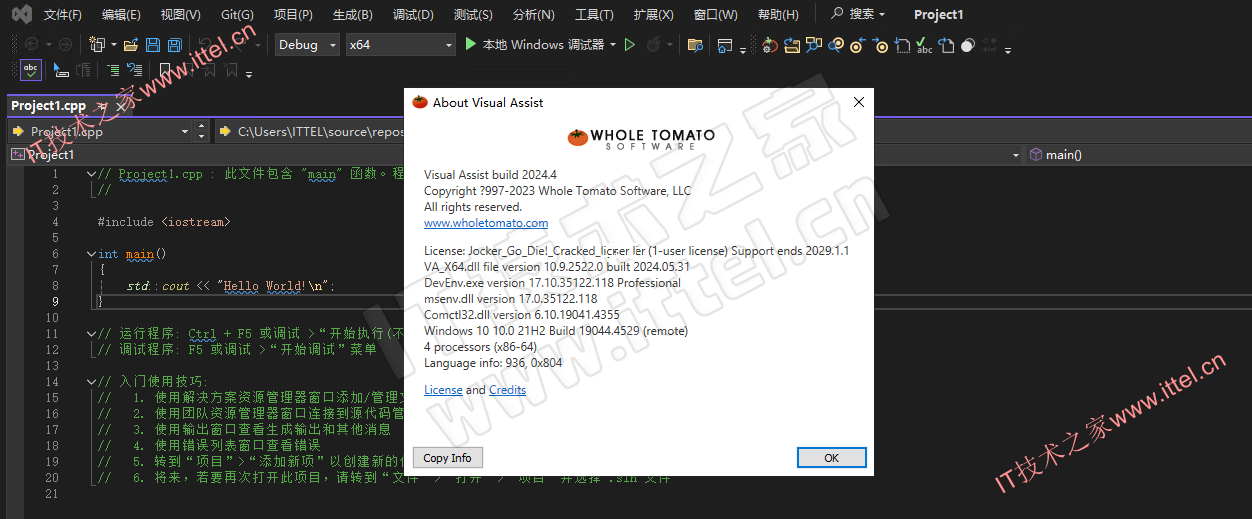Open the 扩展(X) menu
This screenshot has height=519, width=1252.
click(x=653, y=15)
